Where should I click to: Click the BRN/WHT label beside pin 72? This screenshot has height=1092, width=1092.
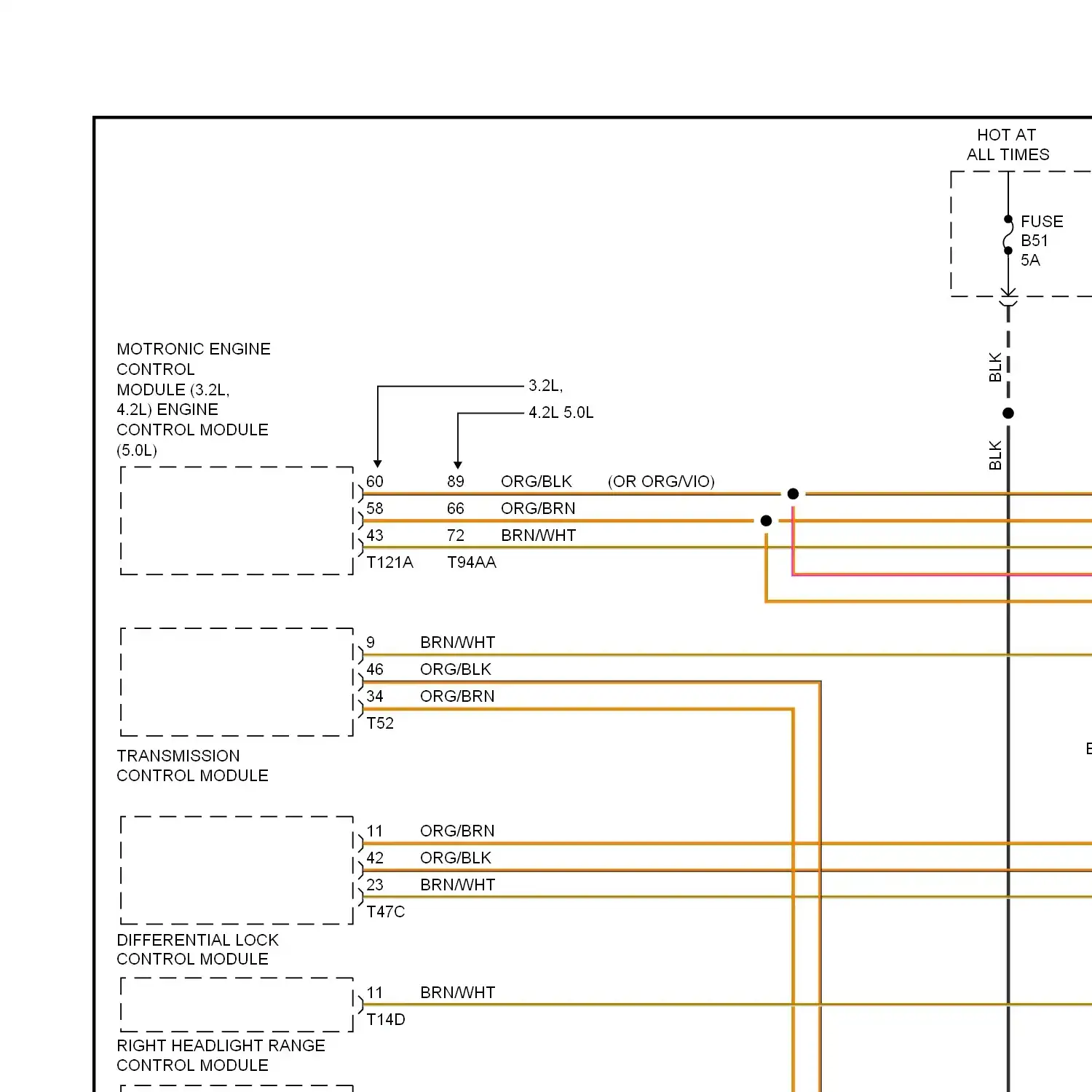[x=539, y=535]
